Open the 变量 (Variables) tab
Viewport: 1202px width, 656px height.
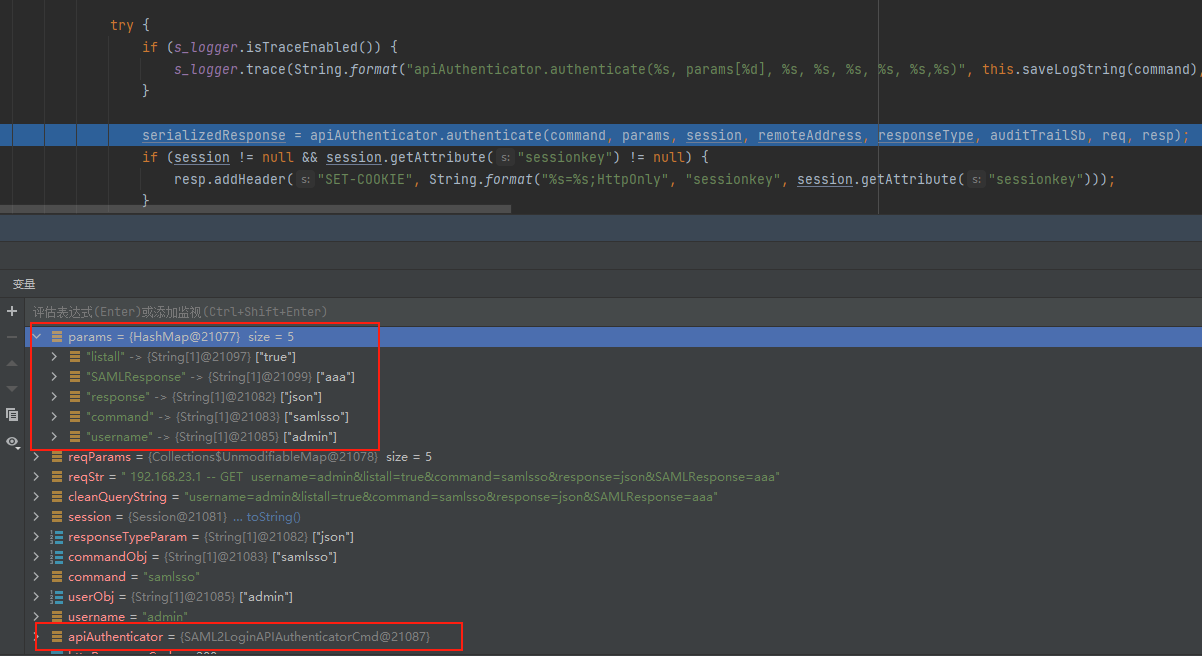(23, 284)
